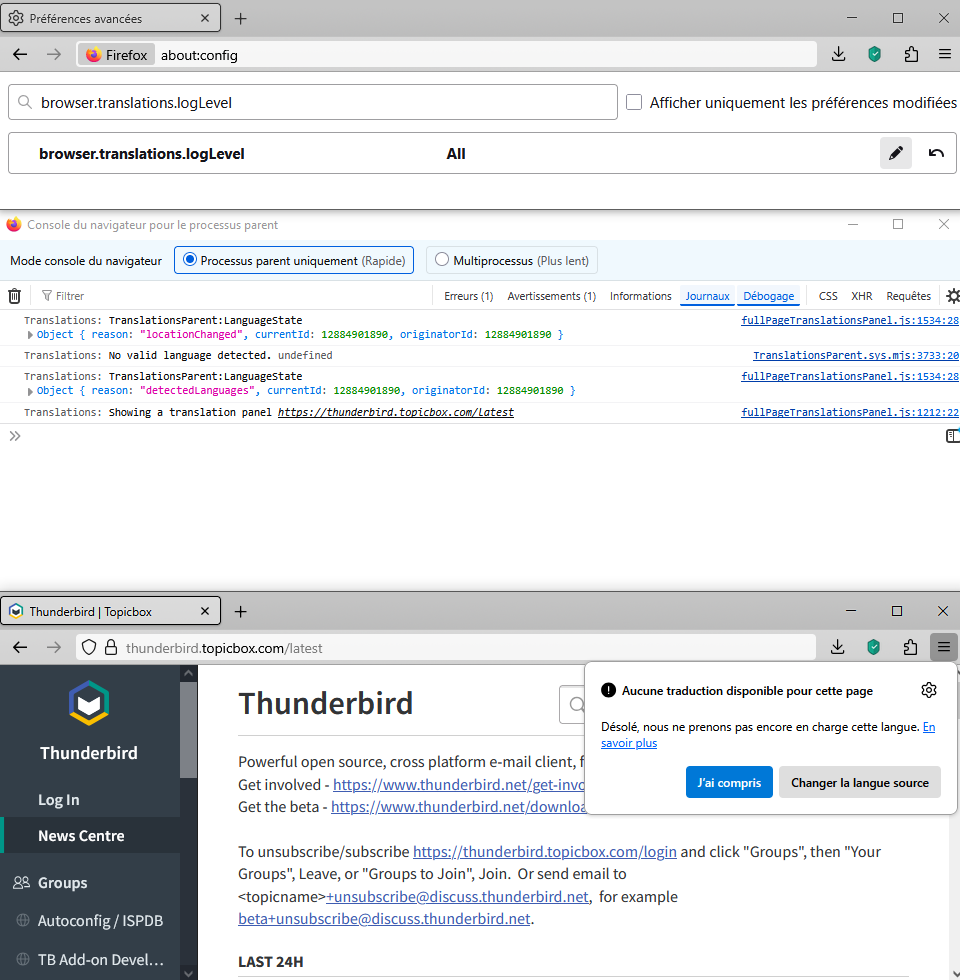
Task: Click green shield extension icon in about:config window
Action: 874,54
